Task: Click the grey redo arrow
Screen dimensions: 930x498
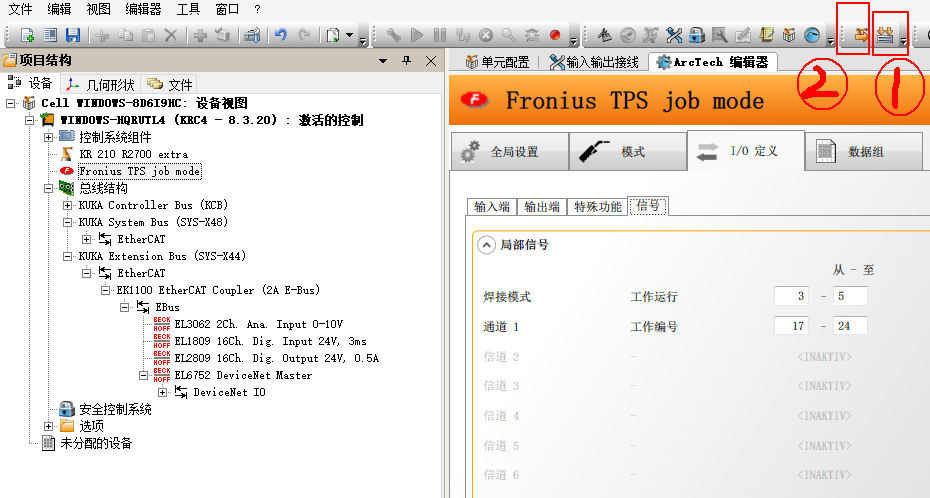Action: [x=304, y=36]
